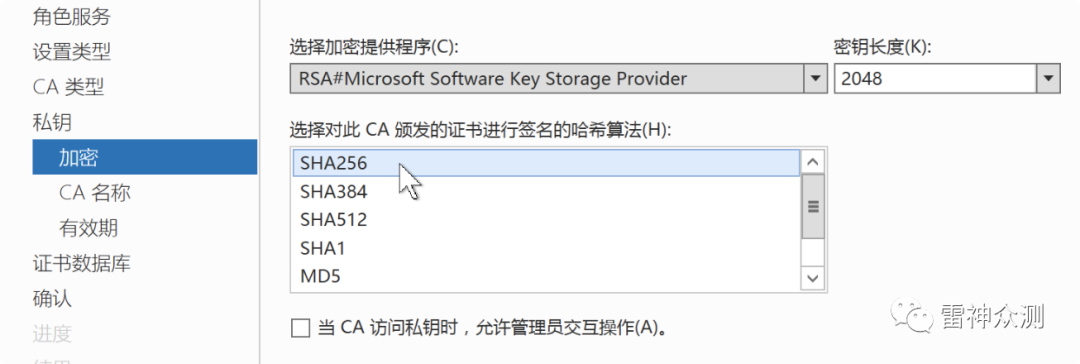Open the cryptographic provider dropdown arrow
The height and width of the screenshot is (364, 1080).
pos(816,79)
